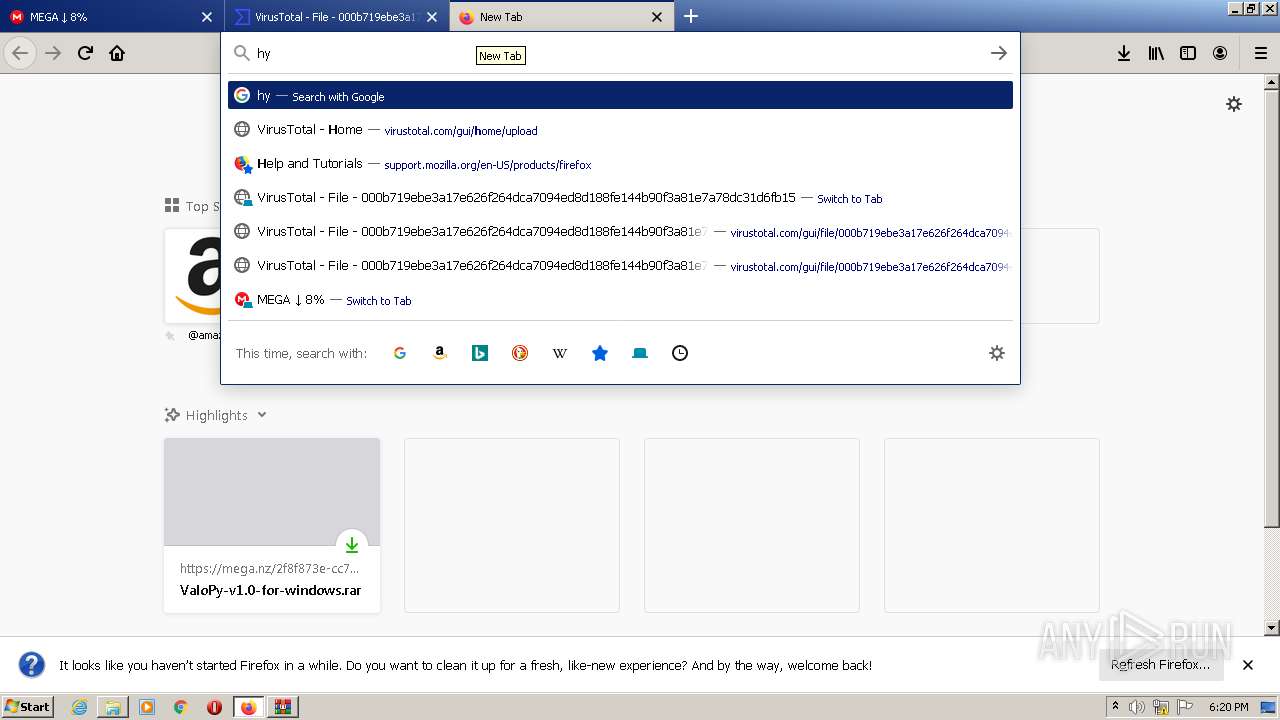
Task: Search this time with DuckDuckGo icon
Action: 520,353
